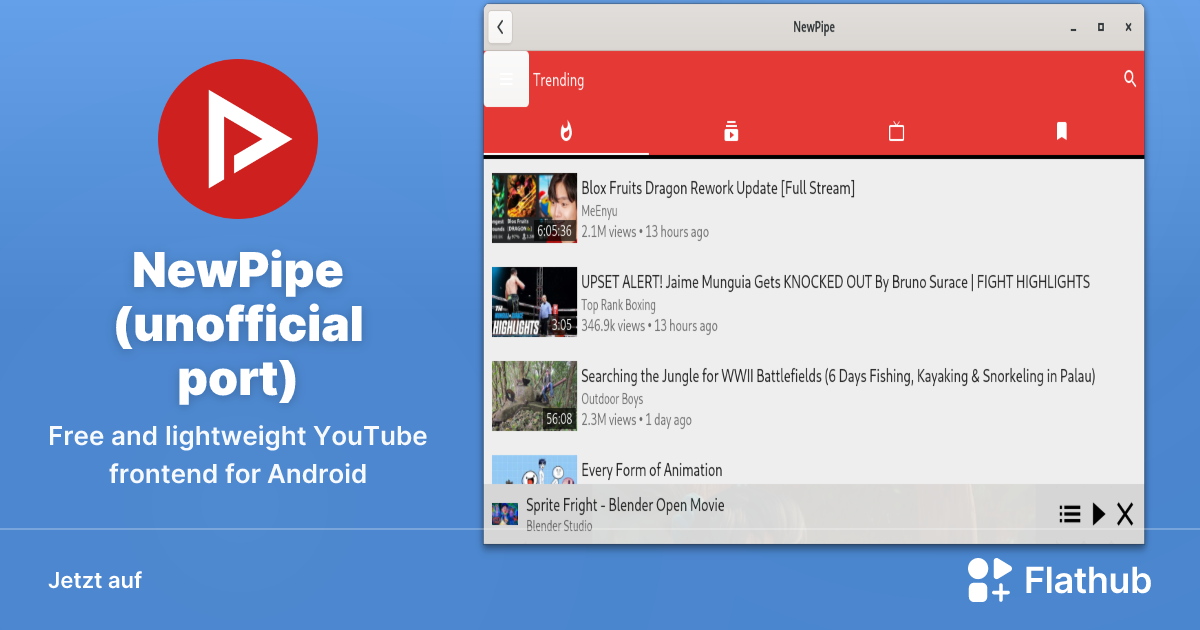Maximize the NewPipe window
Image resolution: width=1200 pixels, height=630 pixels.
(x=1101, y=27)
